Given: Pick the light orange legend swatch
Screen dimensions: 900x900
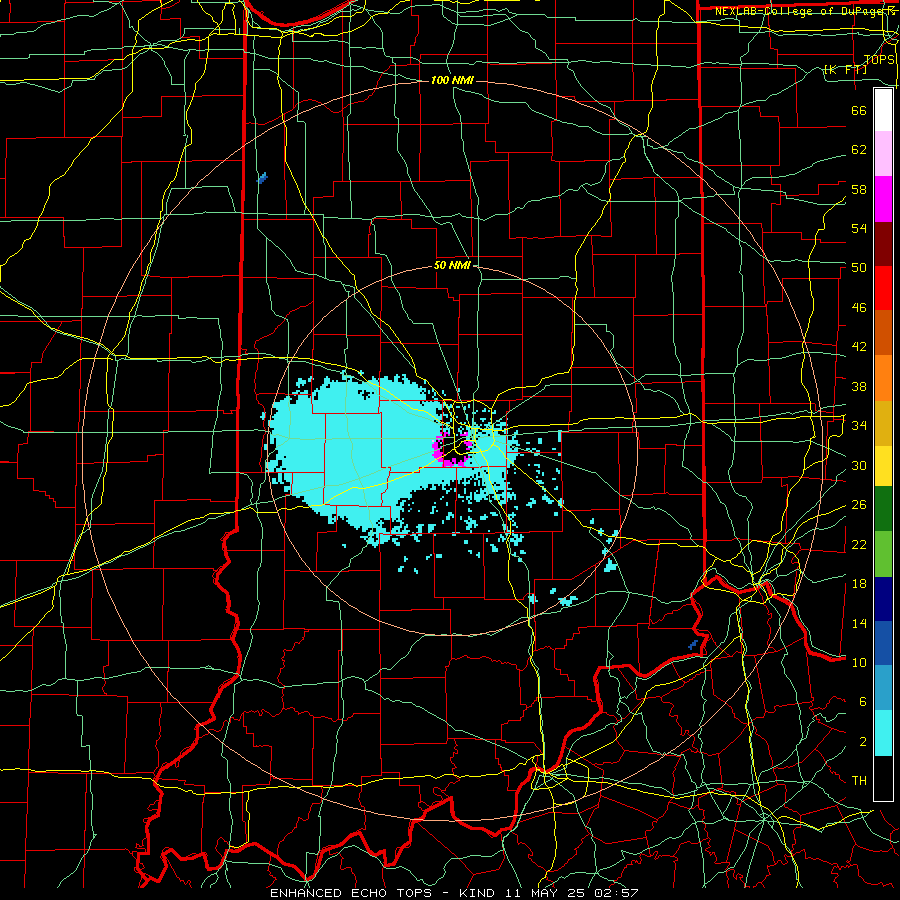Looking at the screenshot, I should pyautogui.click(x=883, y=377).
